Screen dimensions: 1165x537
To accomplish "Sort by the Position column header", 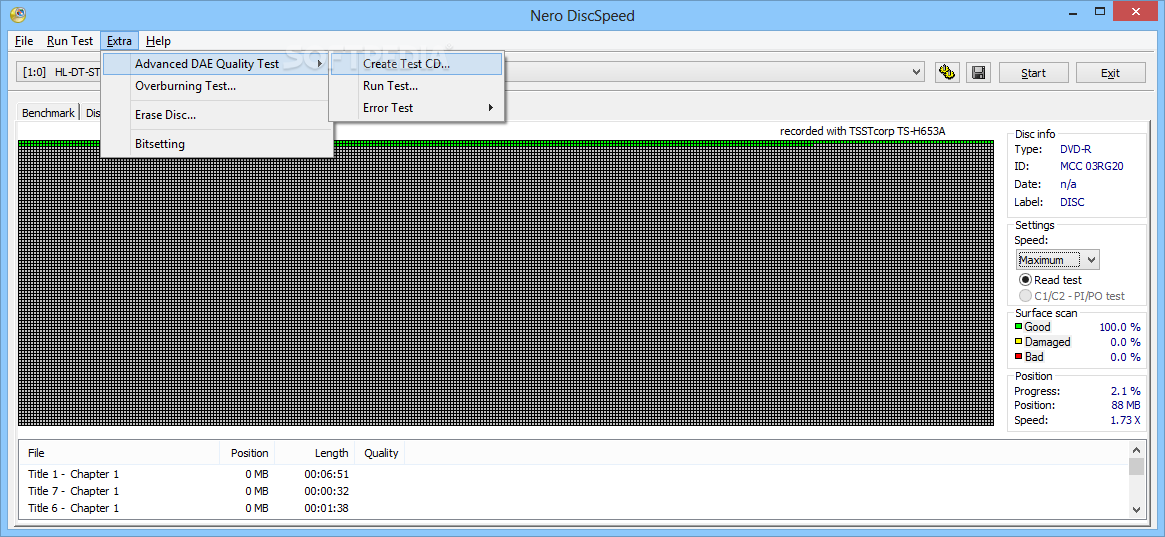I will pyautogui.click(x=247, y=453).
